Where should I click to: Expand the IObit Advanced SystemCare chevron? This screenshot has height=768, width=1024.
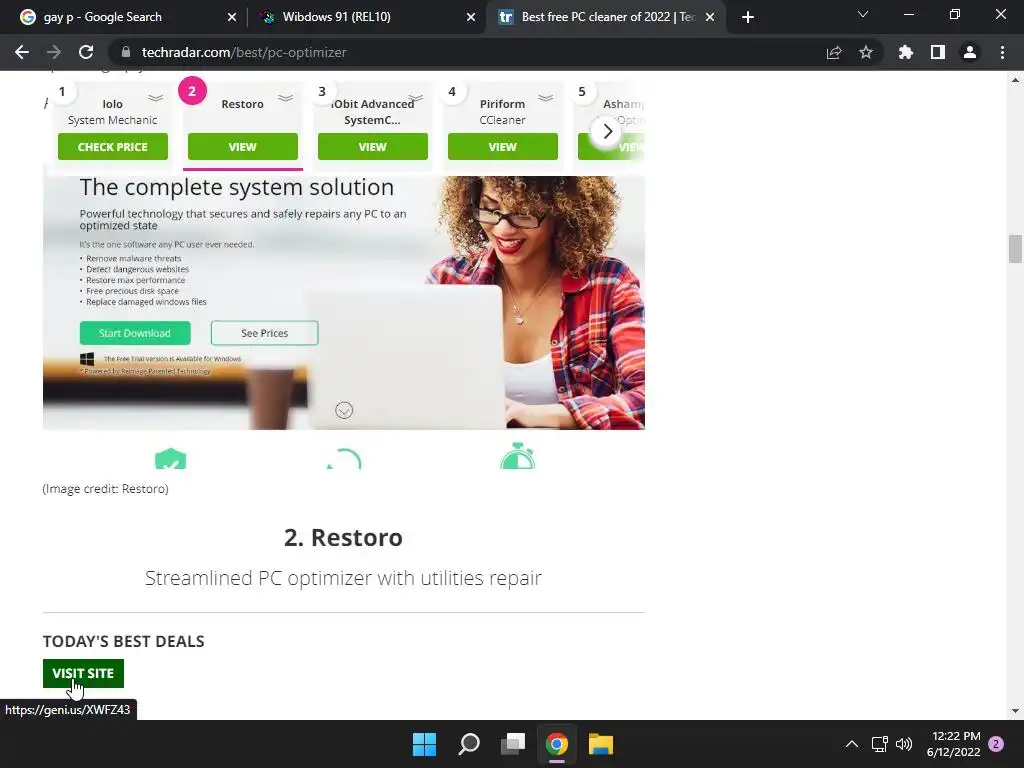[x=416, y=99]
